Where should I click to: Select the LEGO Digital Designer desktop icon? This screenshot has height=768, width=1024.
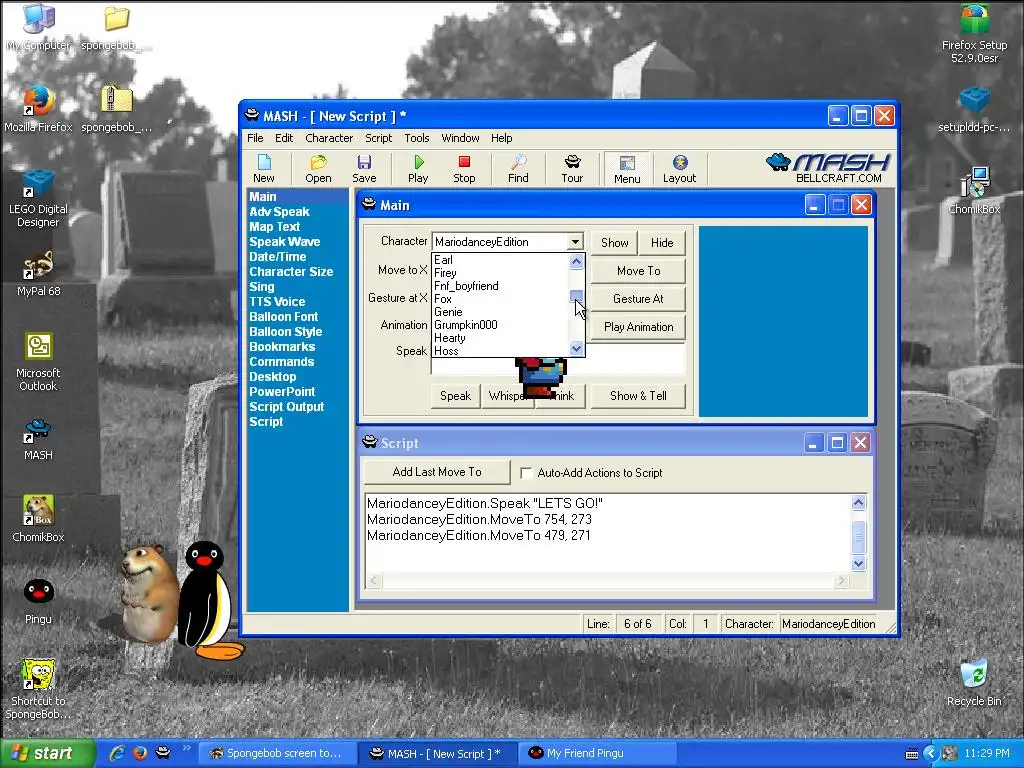(38, 199)
